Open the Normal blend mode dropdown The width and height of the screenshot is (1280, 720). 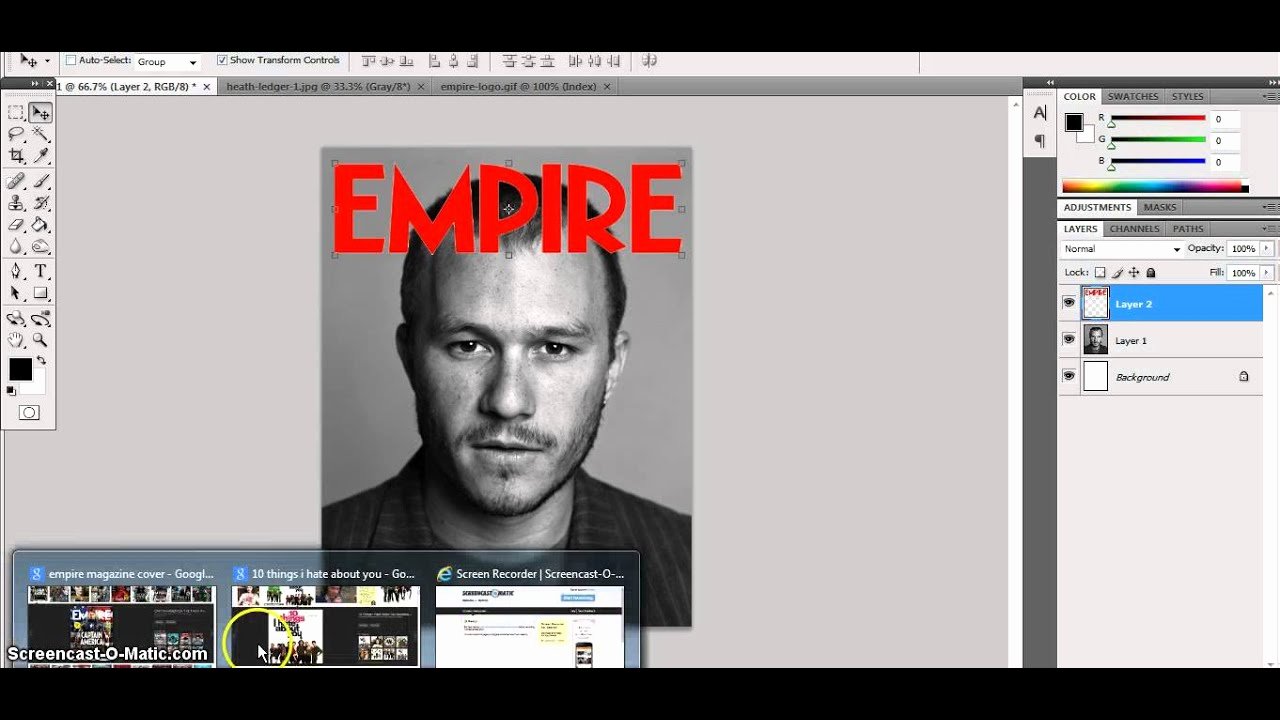[x=1121, y=249]
